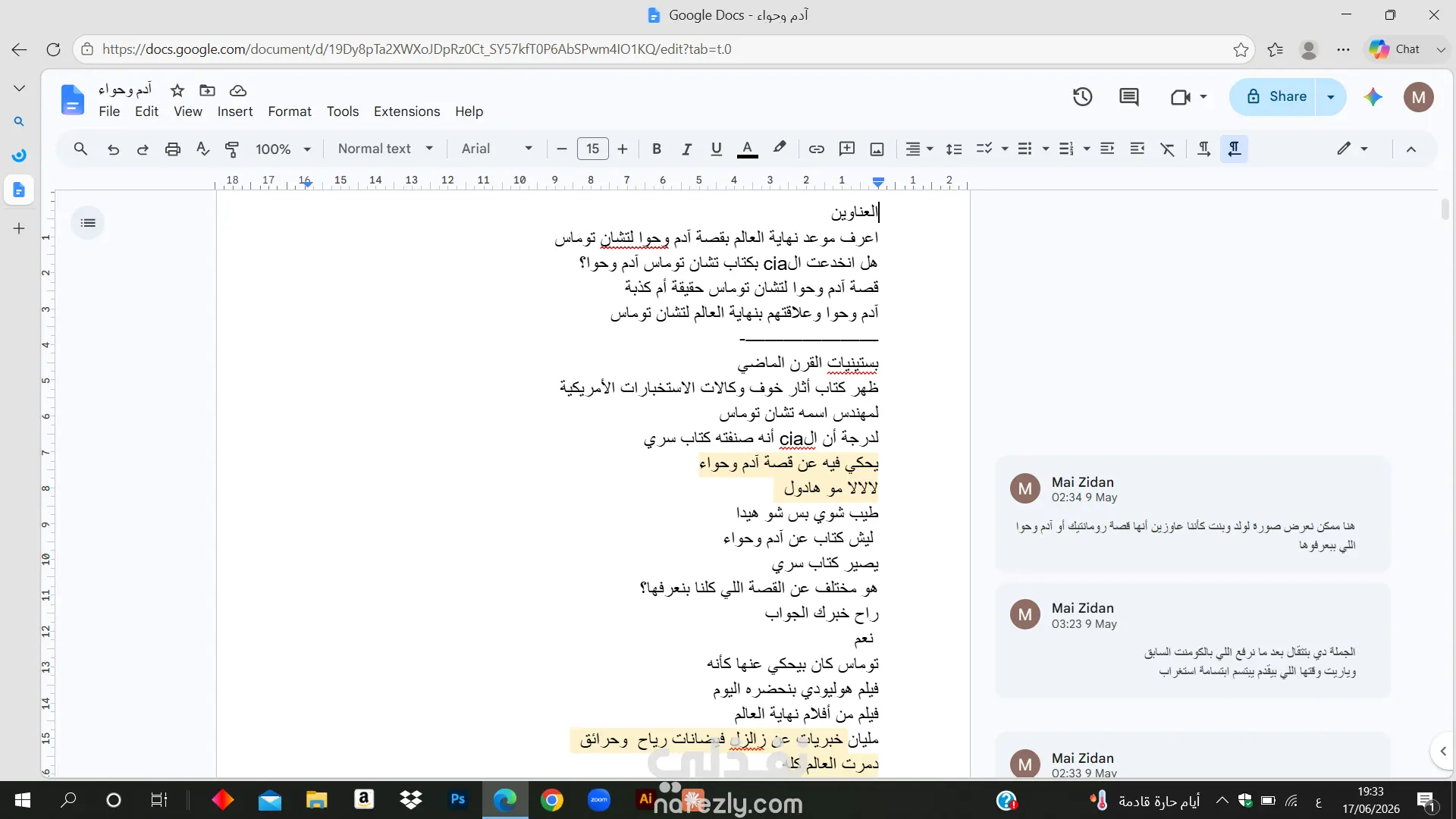The height and width of the screenshot is (819, 1456).
Task: Open the editing mode pencil dropdown
Action: click(x=1352, y=149)
